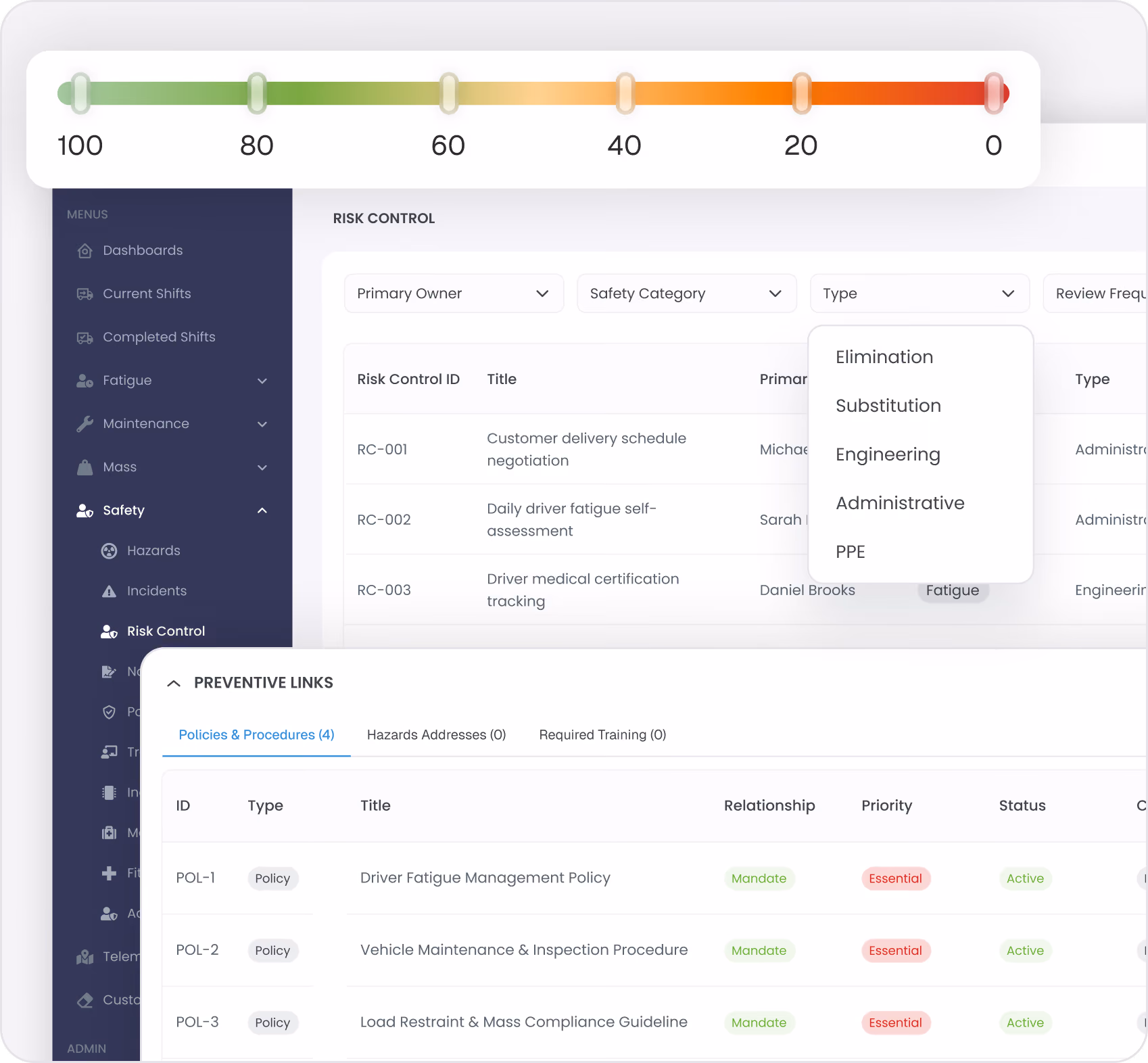Click the plus cross sidebar icon
This screenshot has height=1063, width=1148.
(x=109, y=873)
